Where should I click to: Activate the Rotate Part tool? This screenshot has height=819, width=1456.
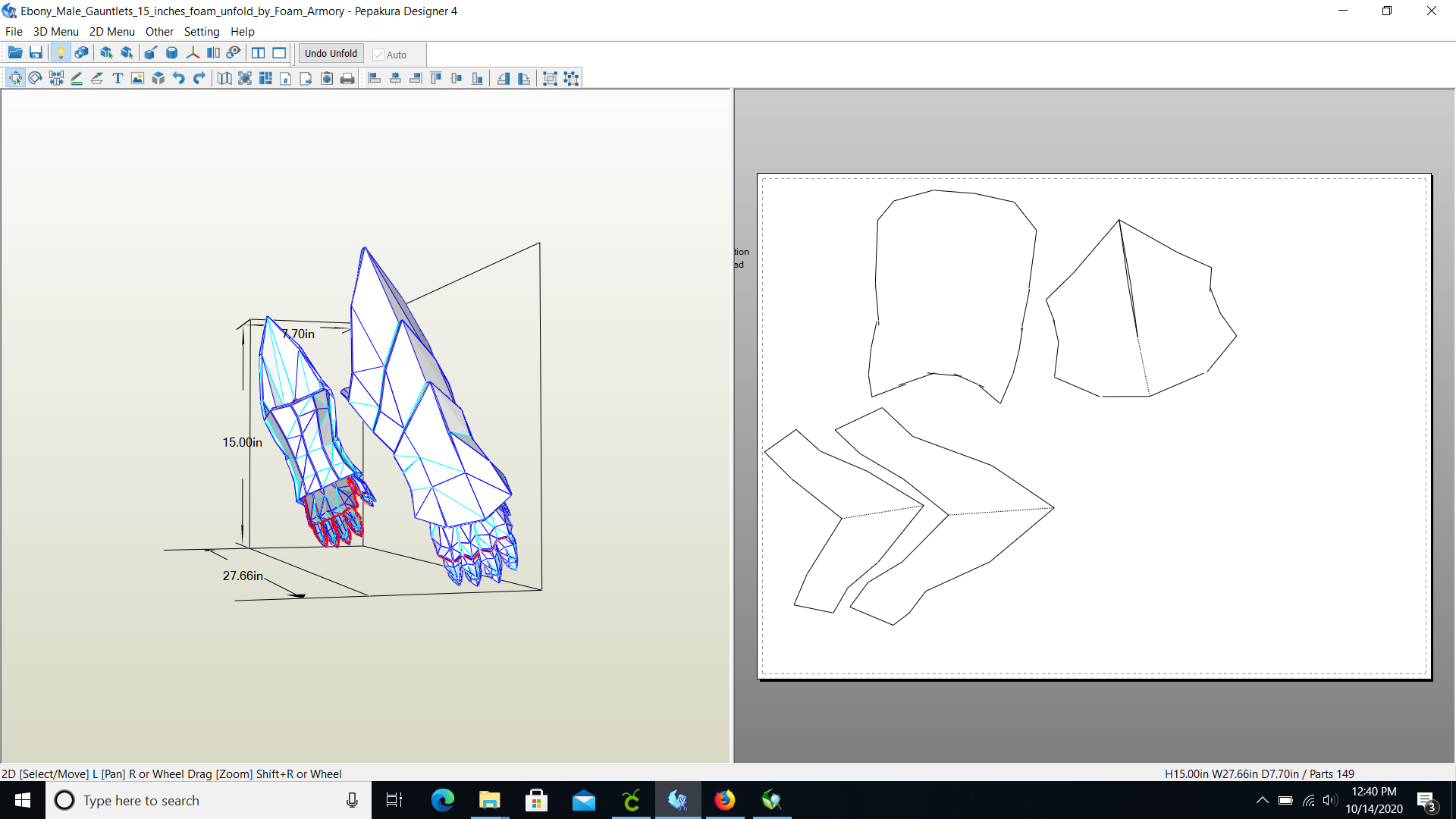pyautogui.click(x=35, y=77)
